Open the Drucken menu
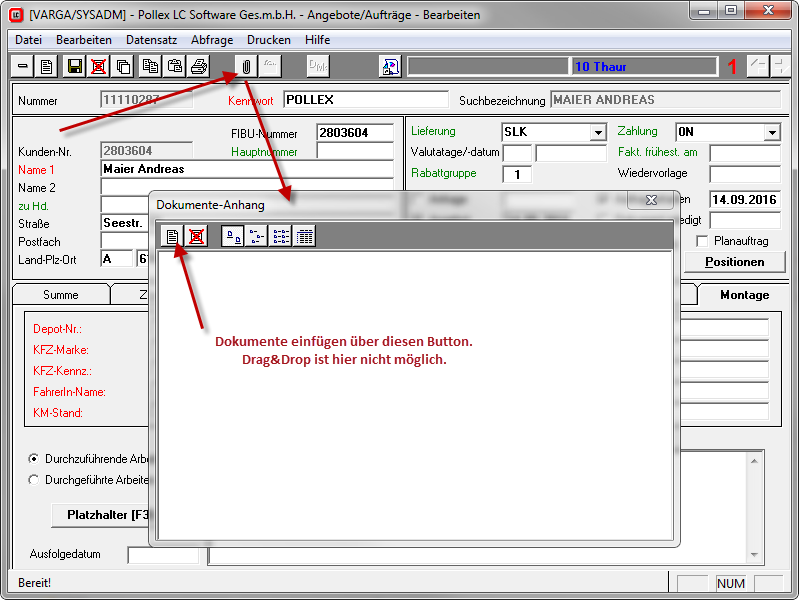Screen dimensions: 799x600 [x=269, y=40]
